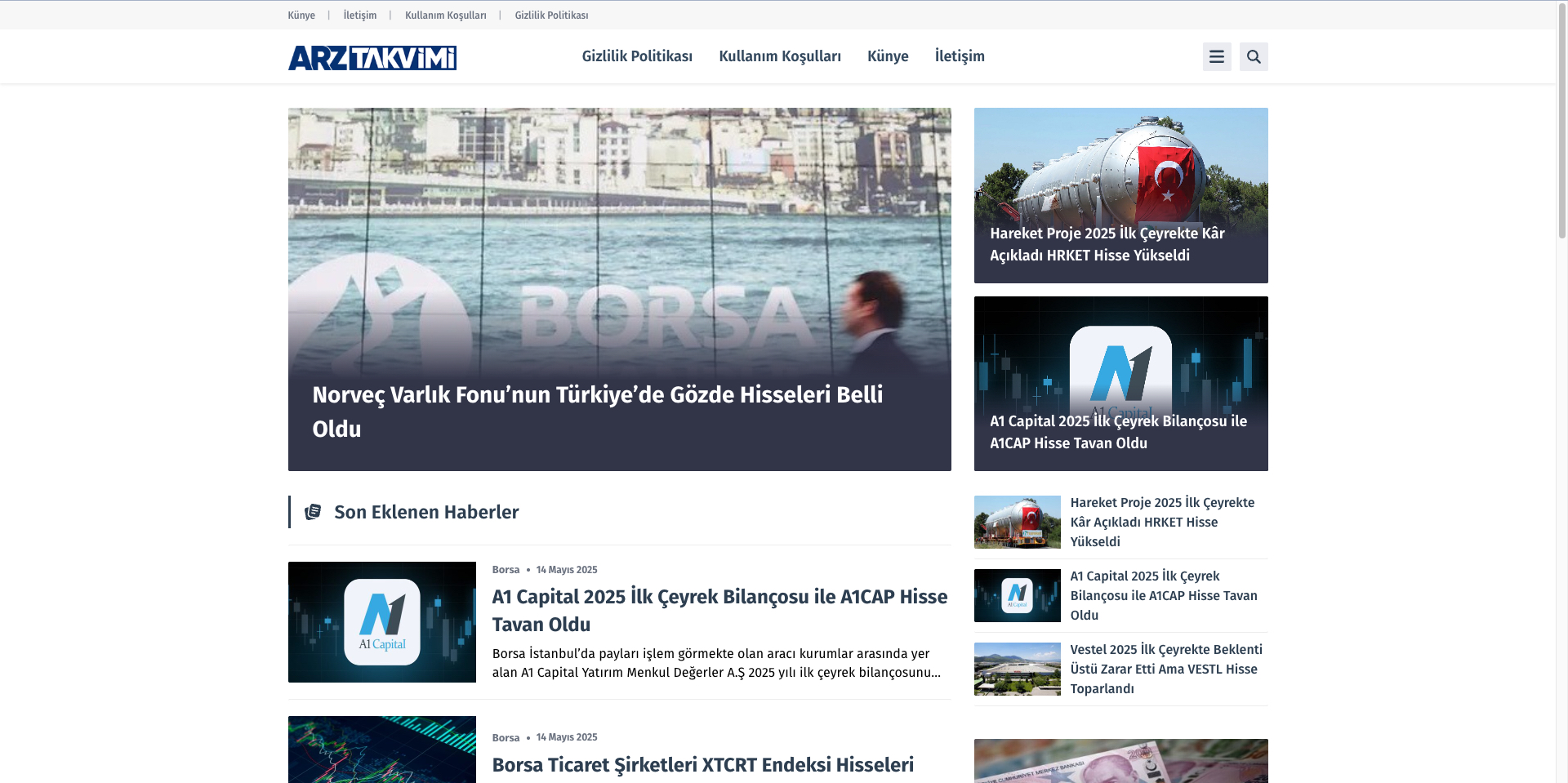Click the search magnifier icon

1254,56
